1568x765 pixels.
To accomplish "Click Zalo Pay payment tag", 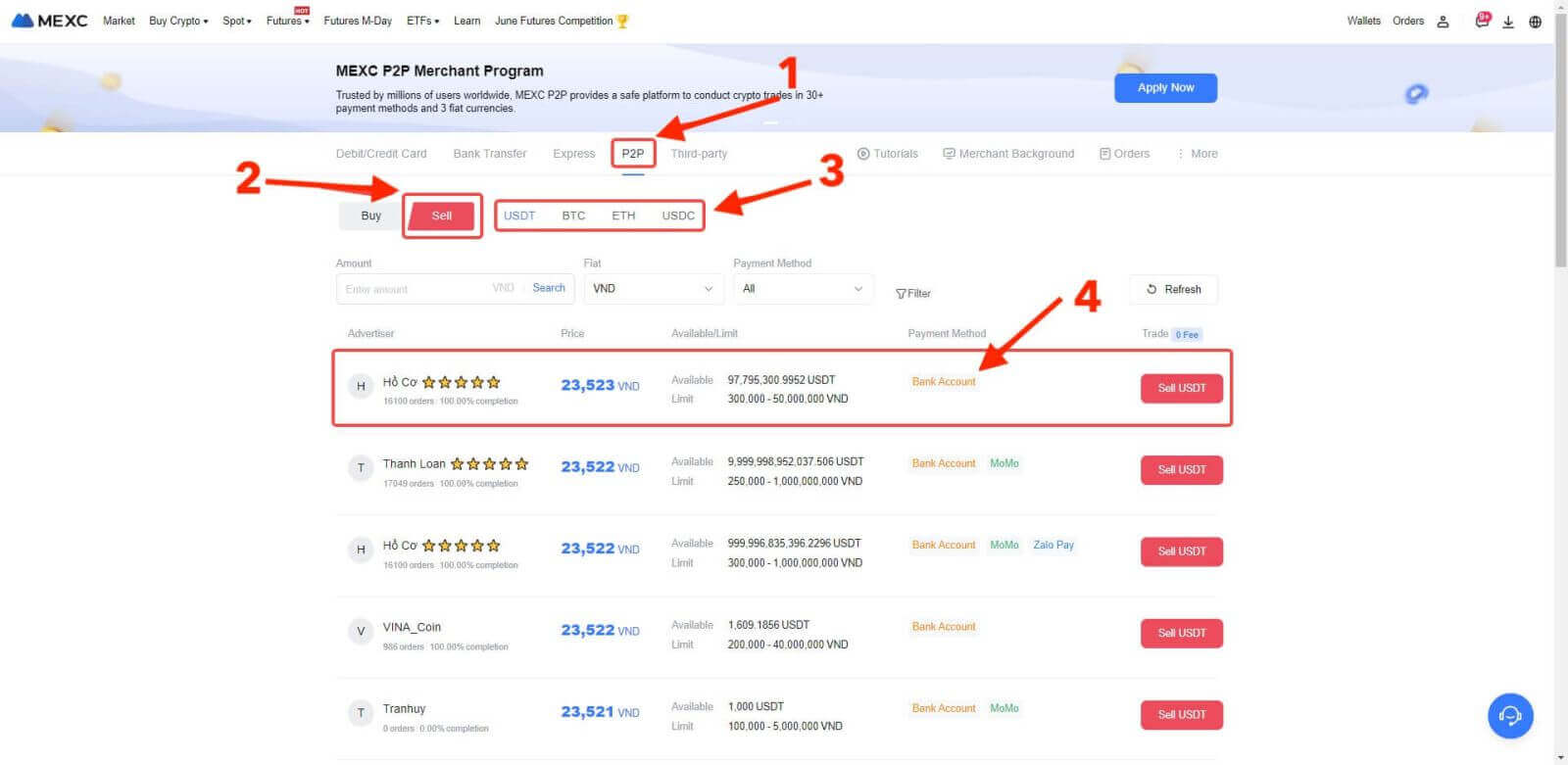I will 1053,545.
